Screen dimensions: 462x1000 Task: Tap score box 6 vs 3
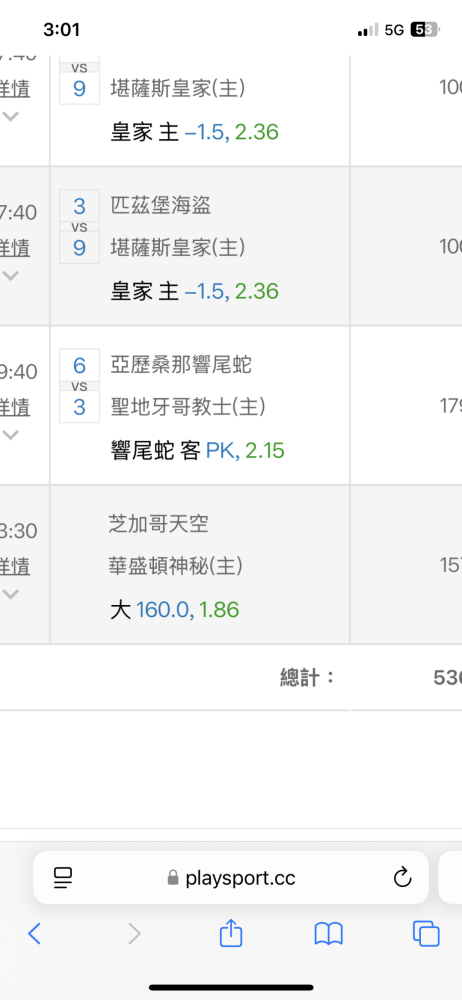[79, 386]
